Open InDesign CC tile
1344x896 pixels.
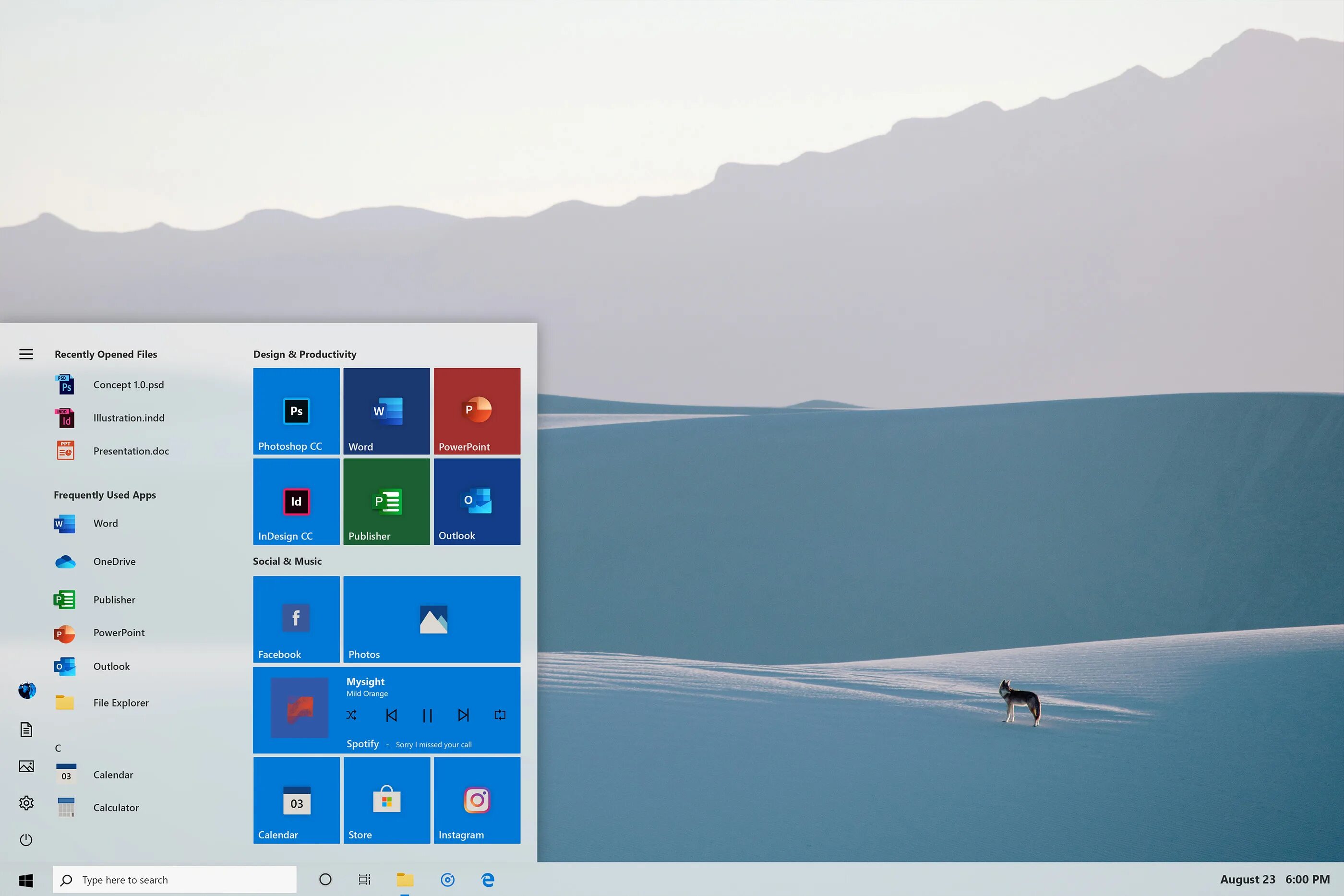[296, 501]
